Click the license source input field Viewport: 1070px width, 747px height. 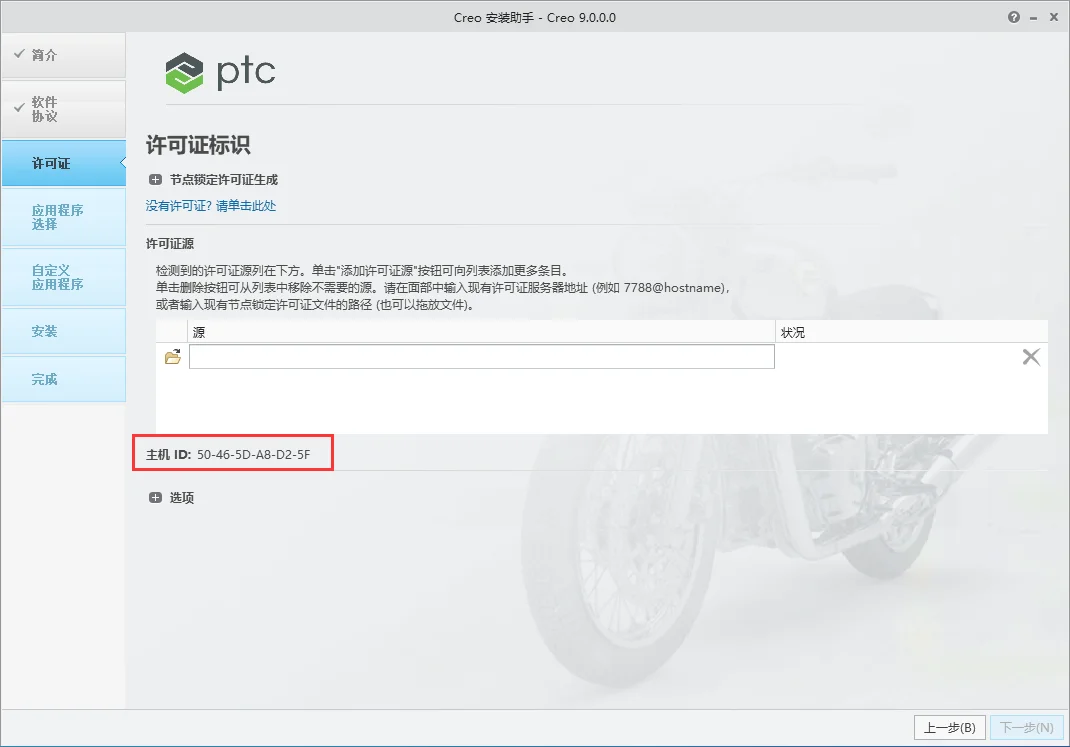(x=482, y=356)
